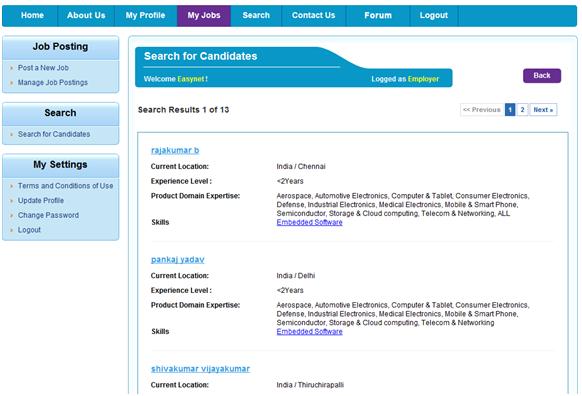Click Update Profile in My Settings

tap(41, 200)
